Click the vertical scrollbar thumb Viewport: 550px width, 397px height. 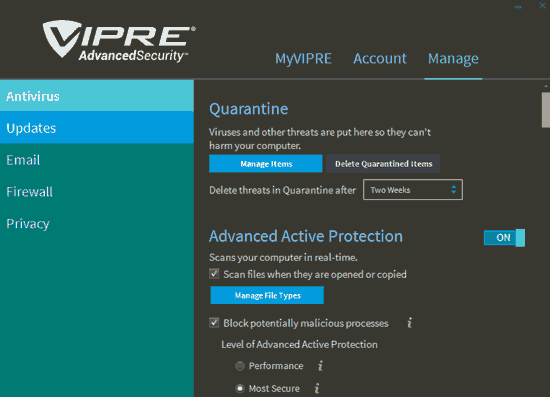(546, 110)
